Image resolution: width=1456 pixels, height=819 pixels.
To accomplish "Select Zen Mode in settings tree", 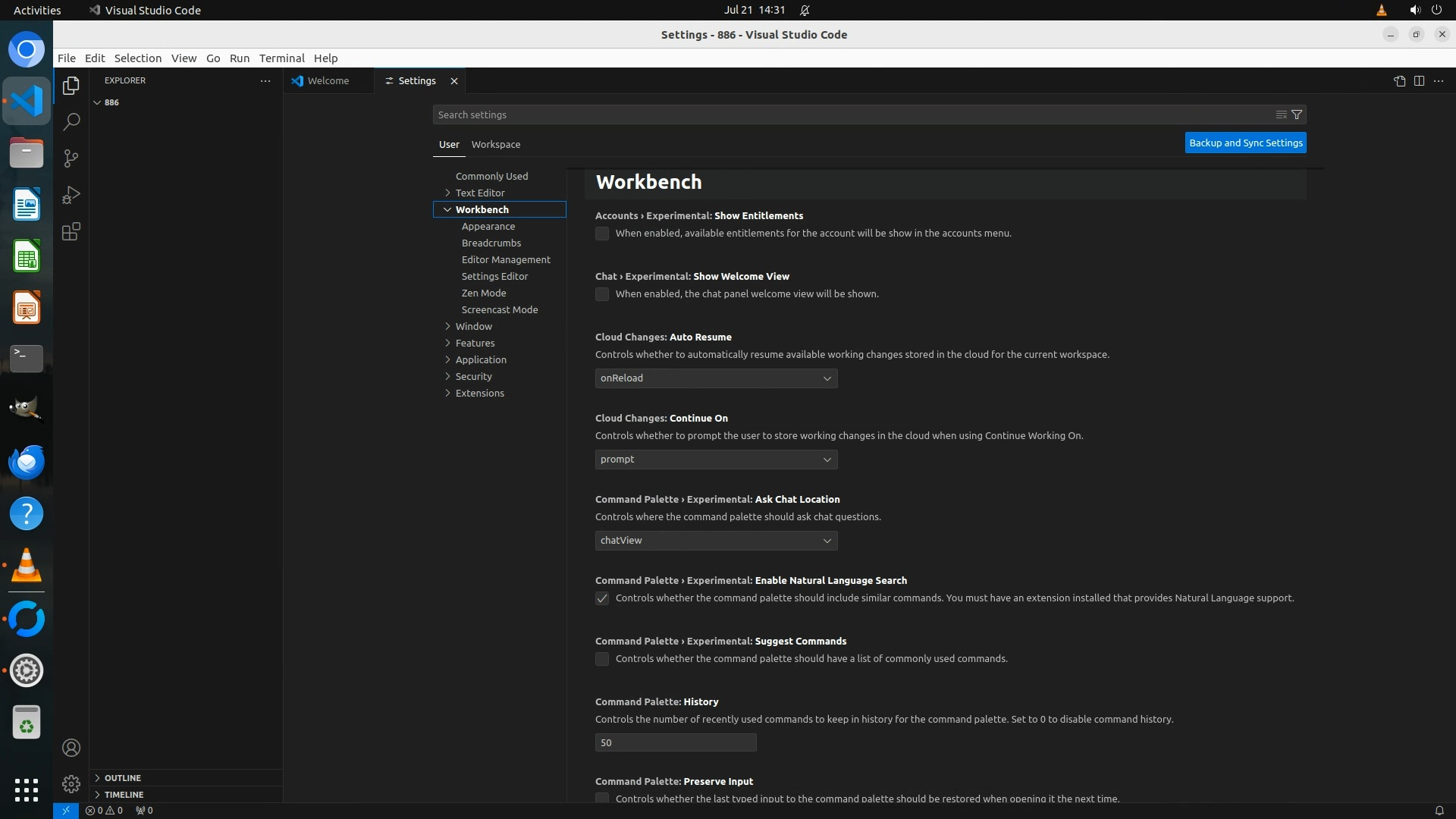I will tap(484, 293).
